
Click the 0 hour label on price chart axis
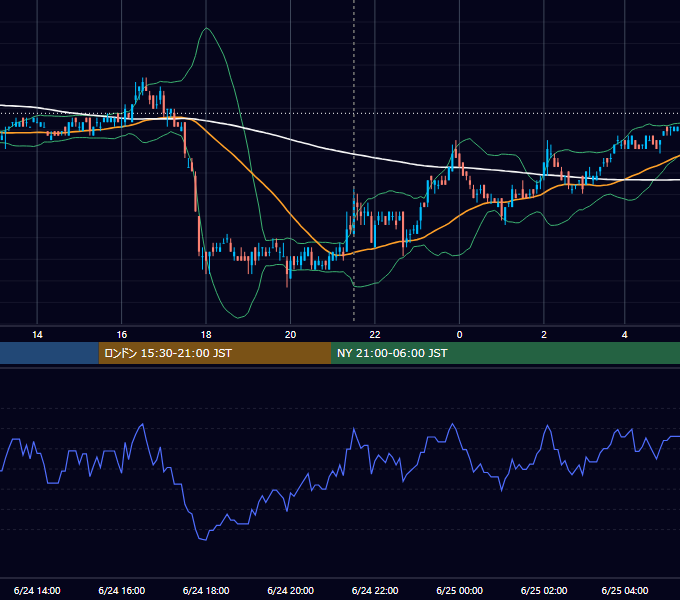pos(459,335)
